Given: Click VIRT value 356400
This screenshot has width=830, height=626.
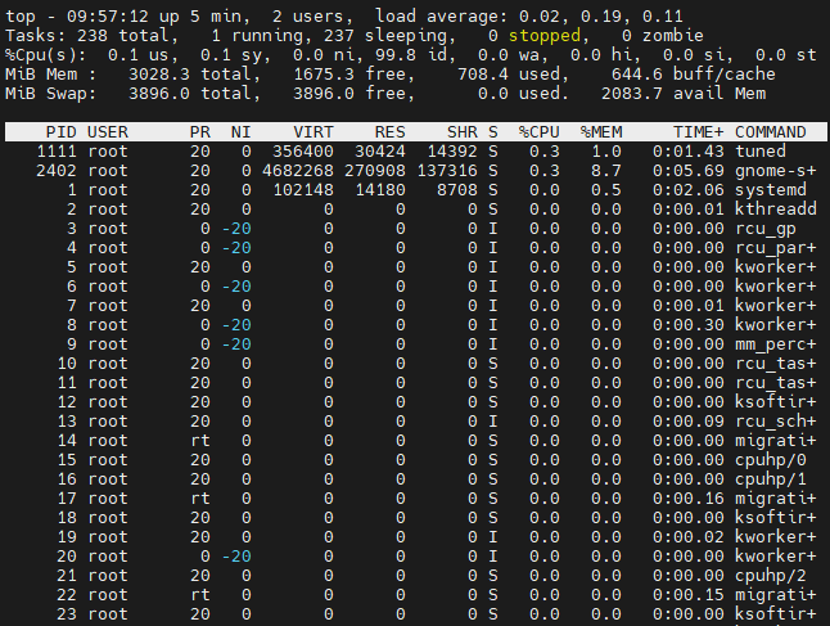Looking at the screenshot, I should (x=303, y=151).
